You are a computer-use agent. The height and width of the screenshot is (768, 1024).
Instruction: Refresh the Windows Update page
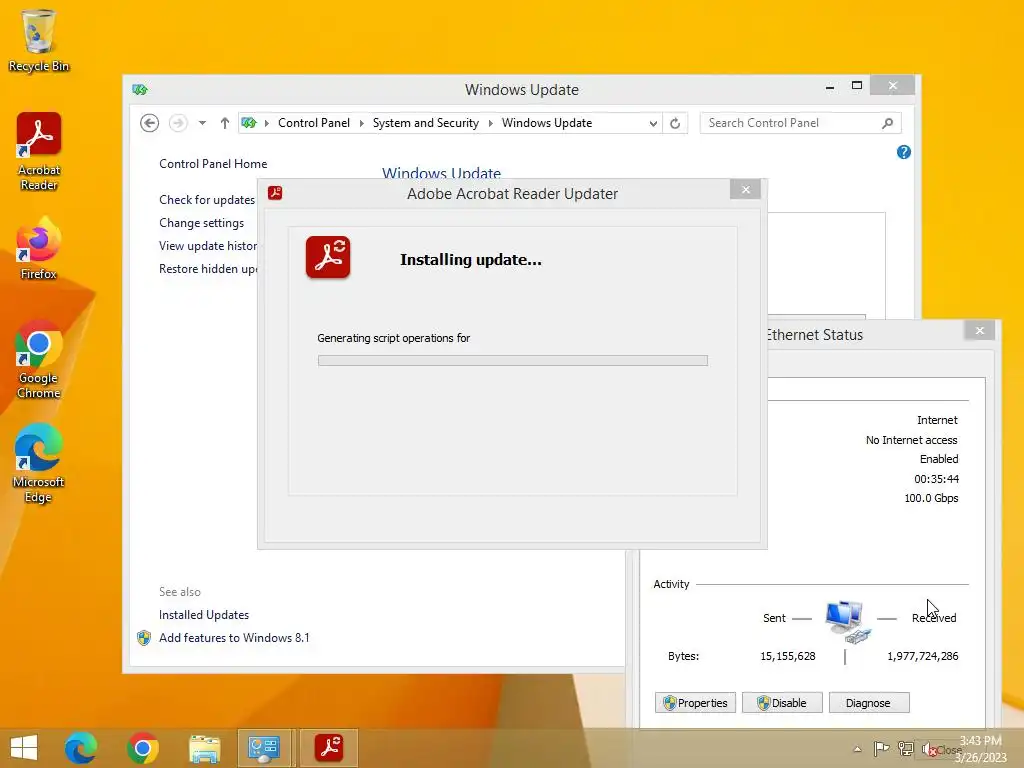pyautogui.click(x=675, y=123)
